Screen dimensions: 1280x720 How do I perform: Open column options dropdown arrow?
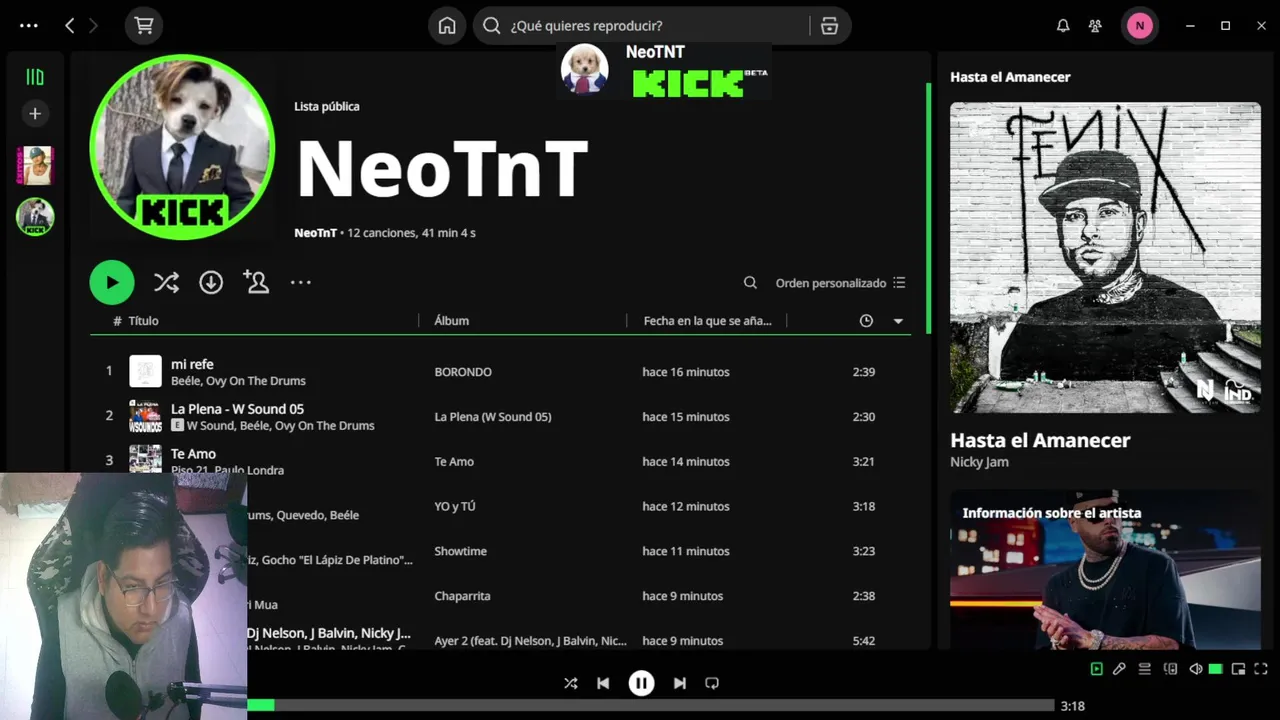[x=898, y=321]
